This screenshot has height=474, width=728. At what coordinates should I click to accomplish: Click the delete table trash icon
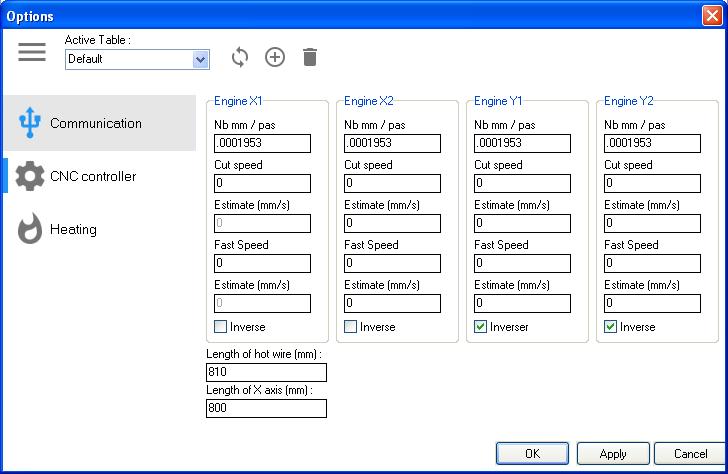(310, 57)
